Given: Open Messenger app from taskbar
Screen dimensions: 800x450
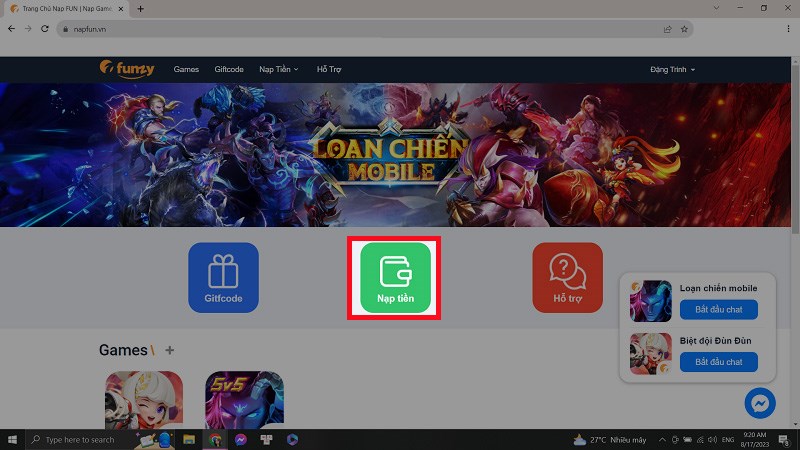Looking at the screenshot, I should (x=241, y=439).
